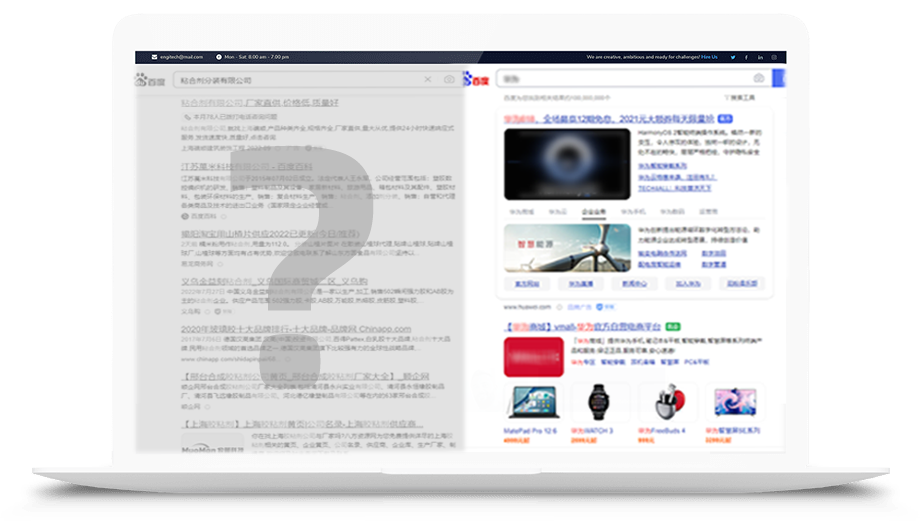Click the envelope icon beside engitech@mail.com
The height and width of the screenshot is (521, 920).
[x=154, y=57]
